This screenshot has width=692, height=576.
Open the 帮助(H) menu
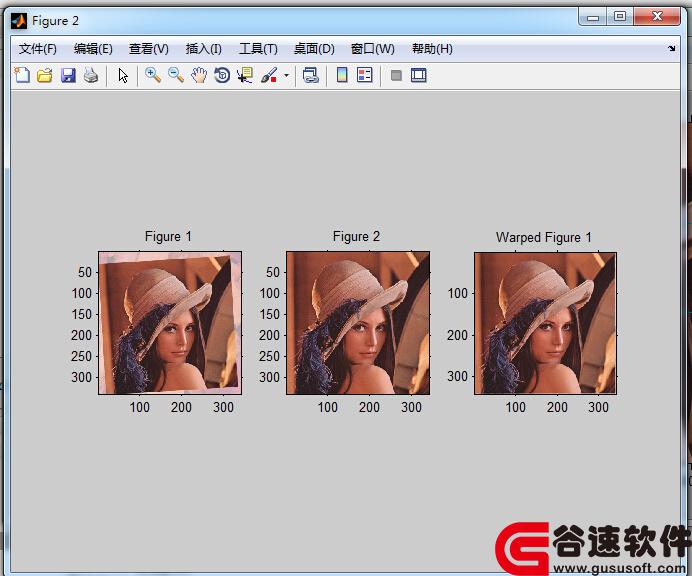click(432, 49)
